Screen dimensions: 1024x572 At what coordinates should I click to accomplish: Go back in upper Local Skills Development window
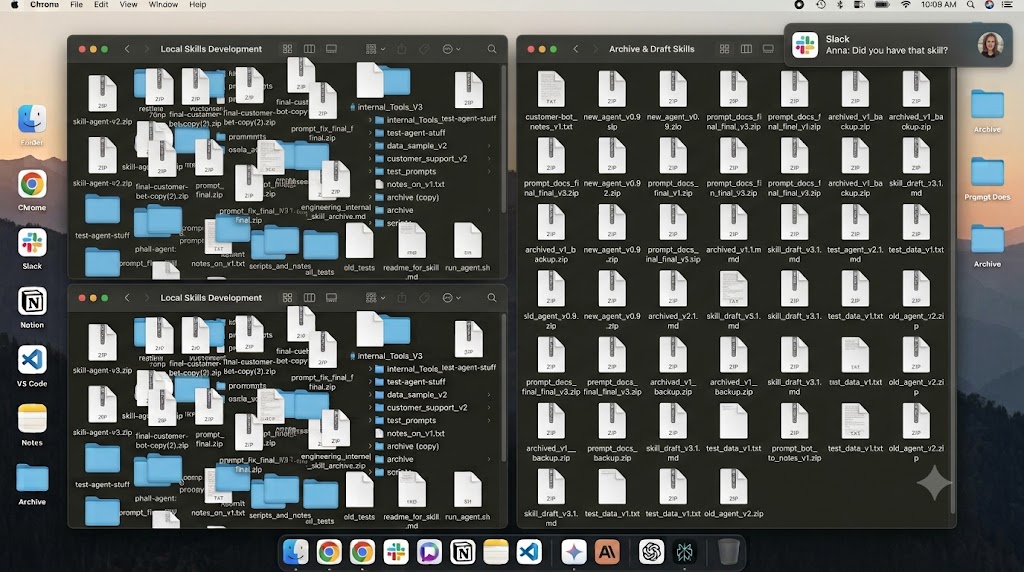[x=127, y=49]
